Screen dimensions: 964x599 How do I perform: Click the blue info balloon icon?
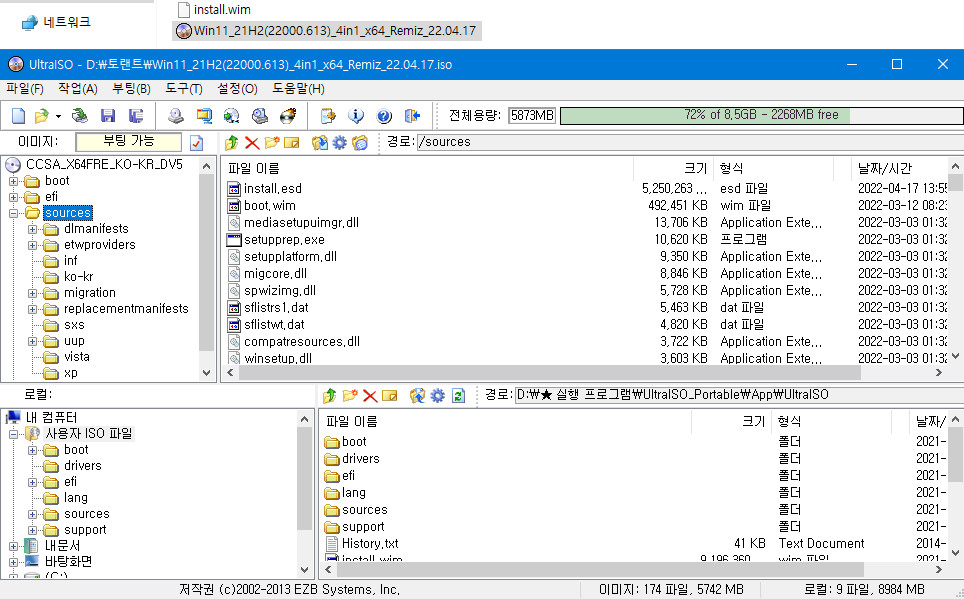pyautogui.click(x=356, y=115)
